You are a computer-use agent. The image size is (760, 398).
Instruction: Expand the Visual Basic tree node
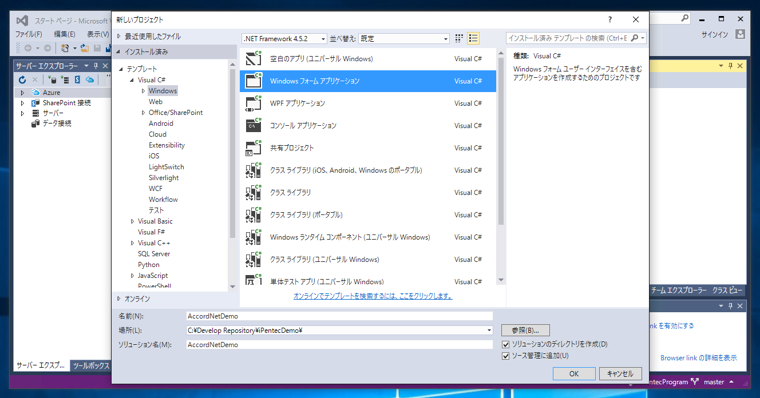tap(132, 221)
